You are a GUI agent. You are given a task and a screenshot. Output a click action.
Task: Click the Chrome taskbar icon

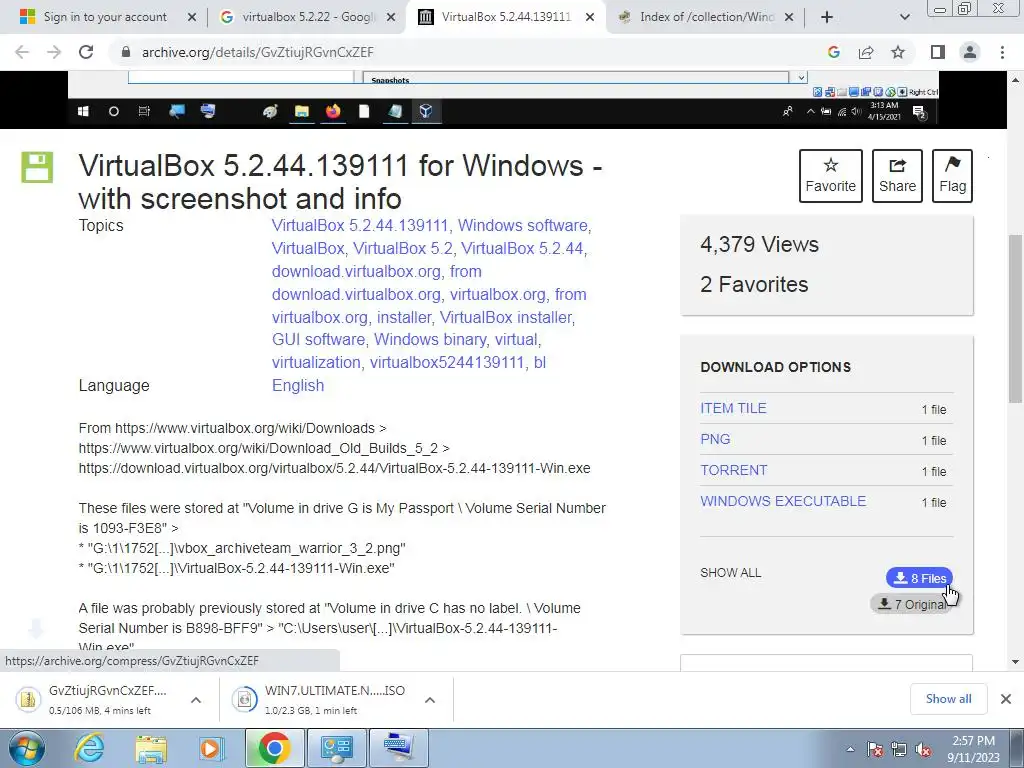pyautogui.click(x=274, y=748)
